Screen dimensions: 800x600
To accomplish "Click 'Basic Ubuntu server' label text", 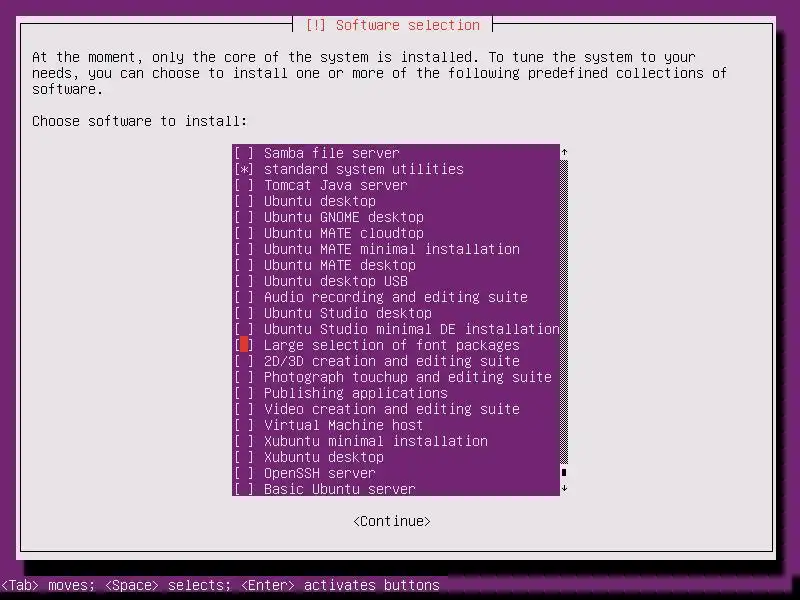I will coord(339,489).
